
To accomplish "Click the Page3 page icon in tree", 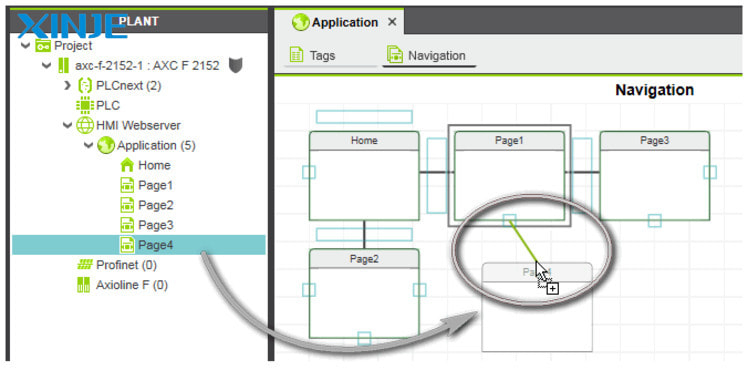I will (127, 225).
